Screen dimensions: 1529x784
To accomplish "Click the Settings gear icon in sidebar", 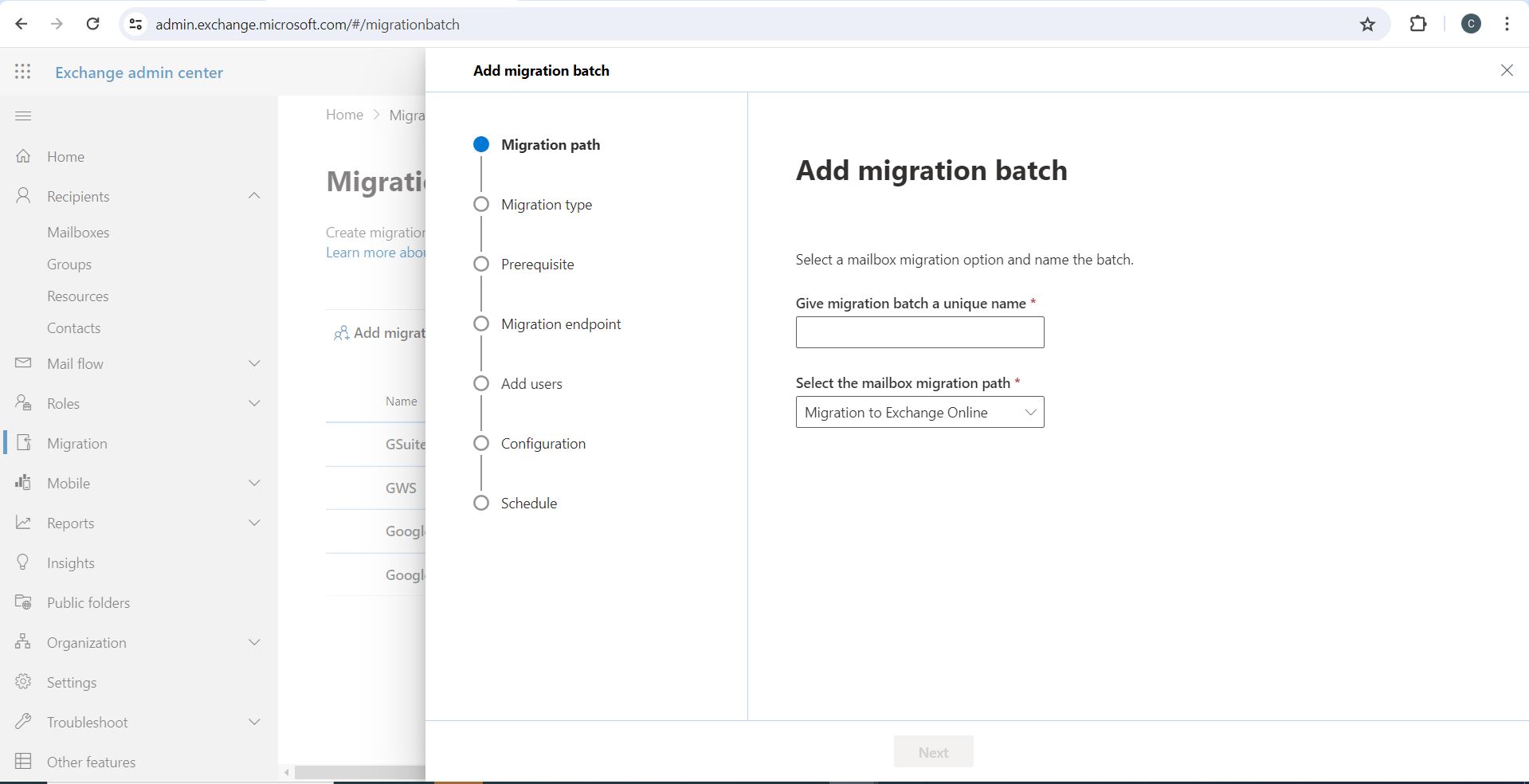I will point(23,682).
